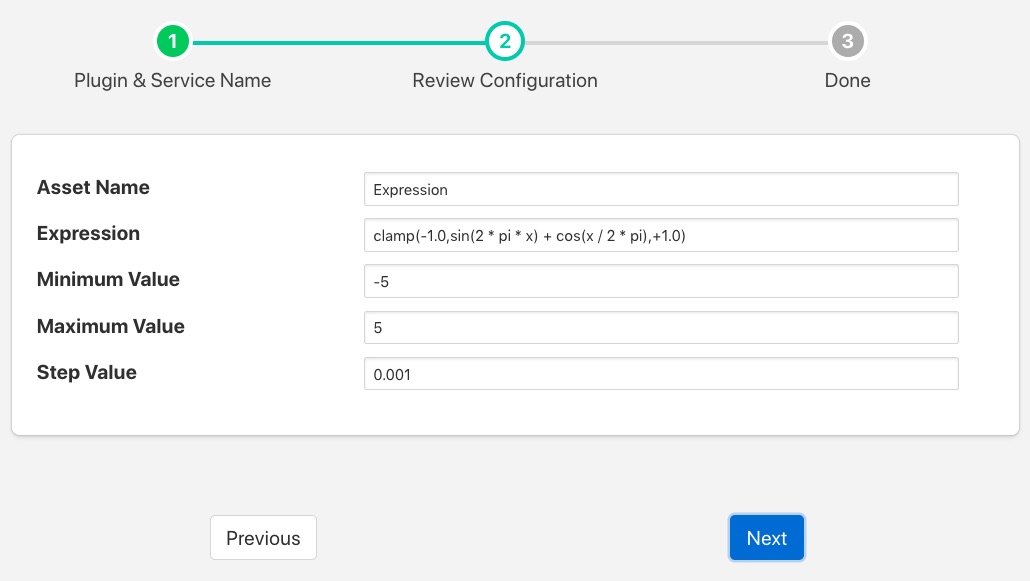Click into the Maximum Value field
Image resolution: width=1030 pixels, height=581 pixels.
(x=661, y=327)
